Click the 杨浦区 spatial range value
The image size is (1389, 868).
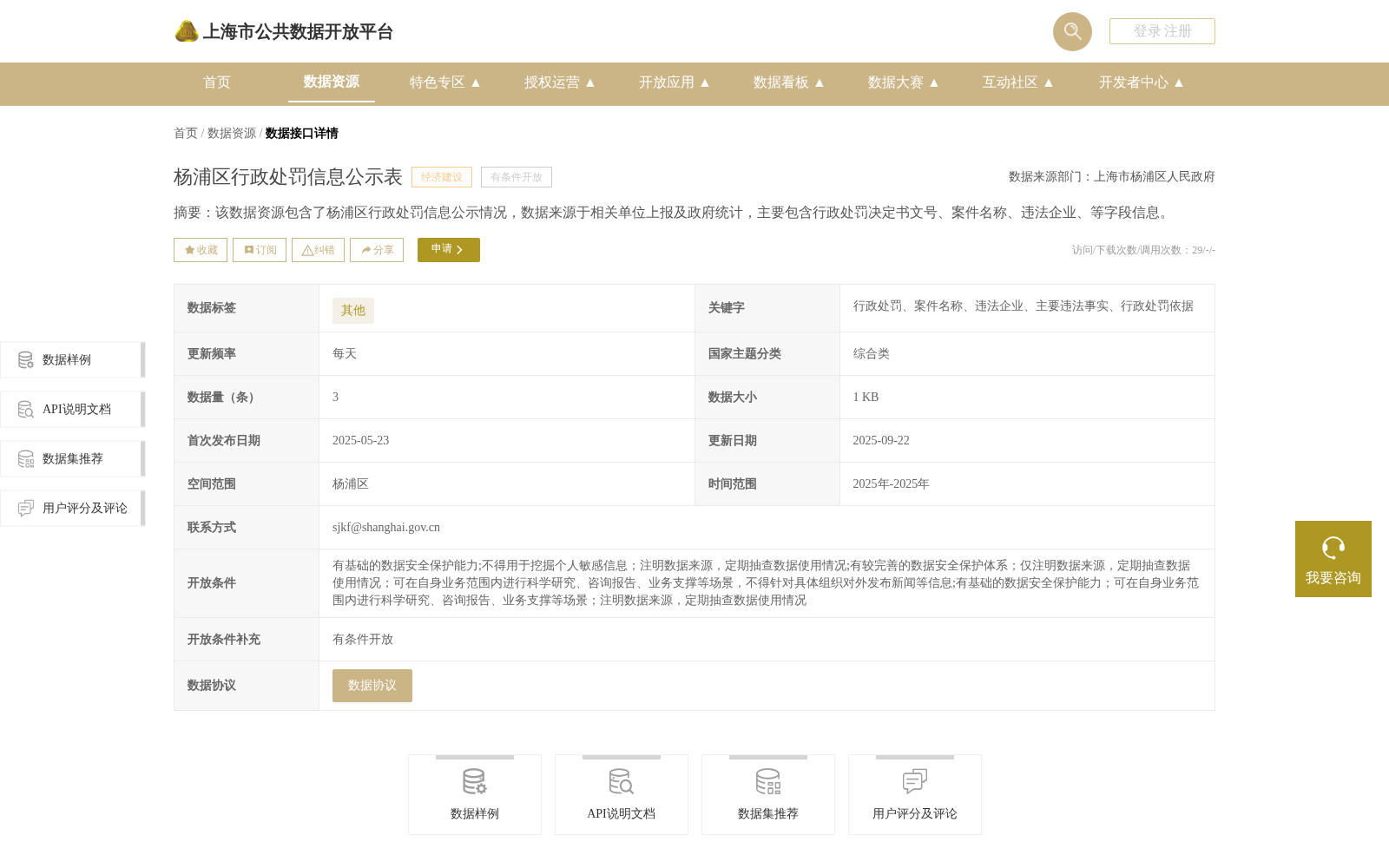(351, 483)
